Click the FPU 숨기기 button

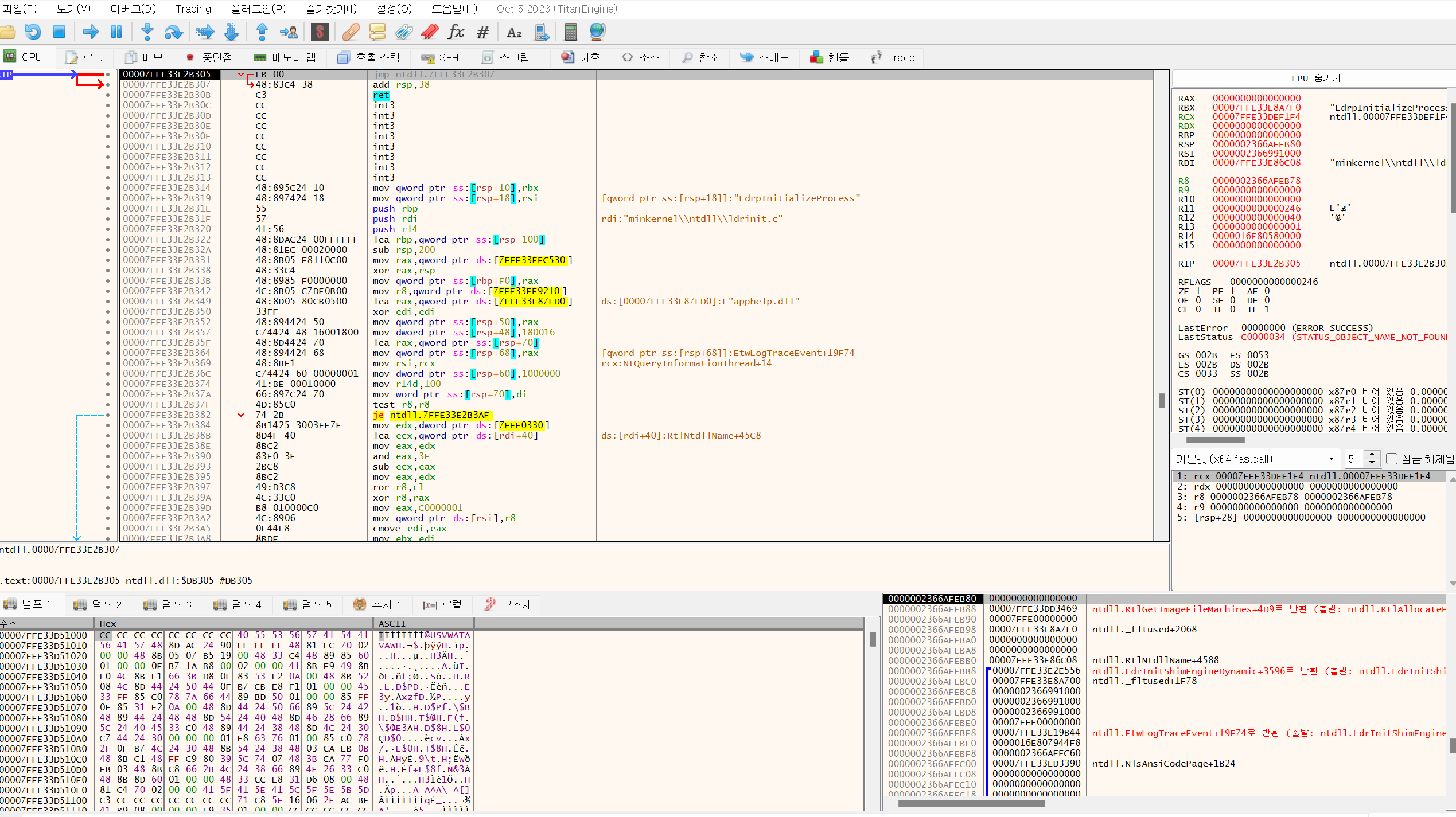(x=1315, y=79)
